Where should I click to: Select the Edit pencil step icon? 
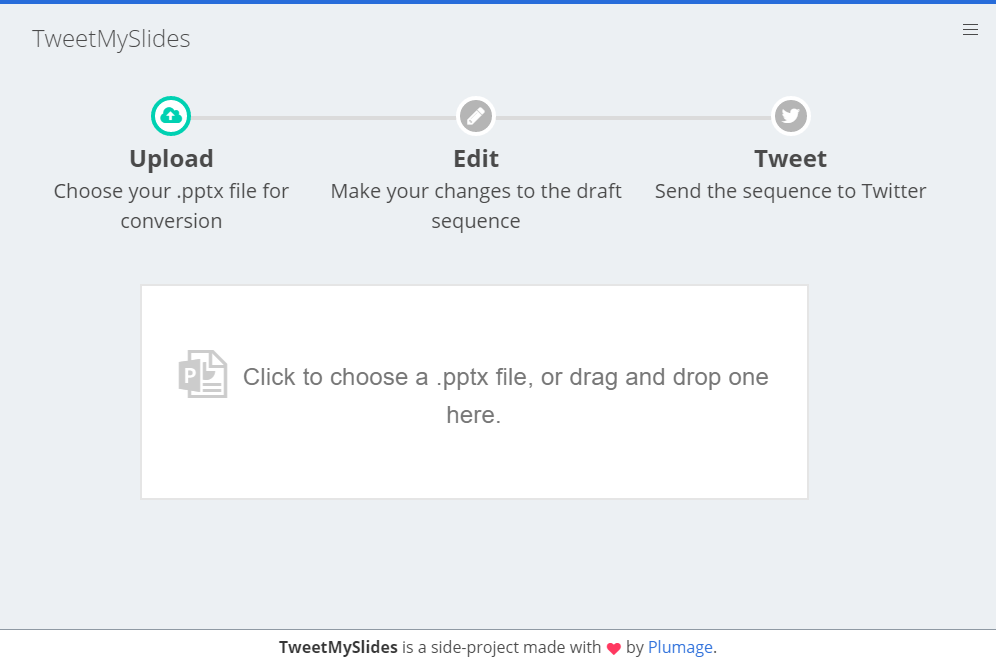pyautogui.click(x=476, y=116)
